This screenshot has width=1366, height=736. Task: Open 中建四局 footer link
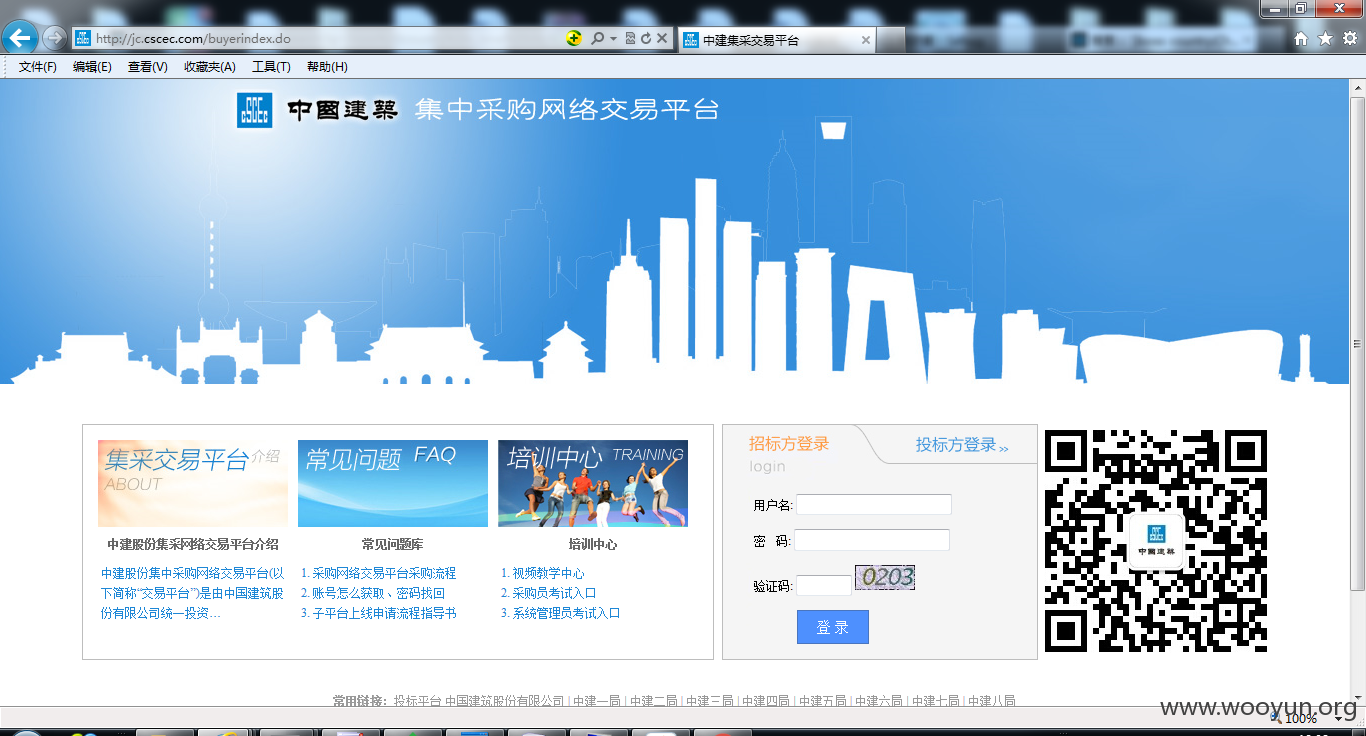pos(765,701)
